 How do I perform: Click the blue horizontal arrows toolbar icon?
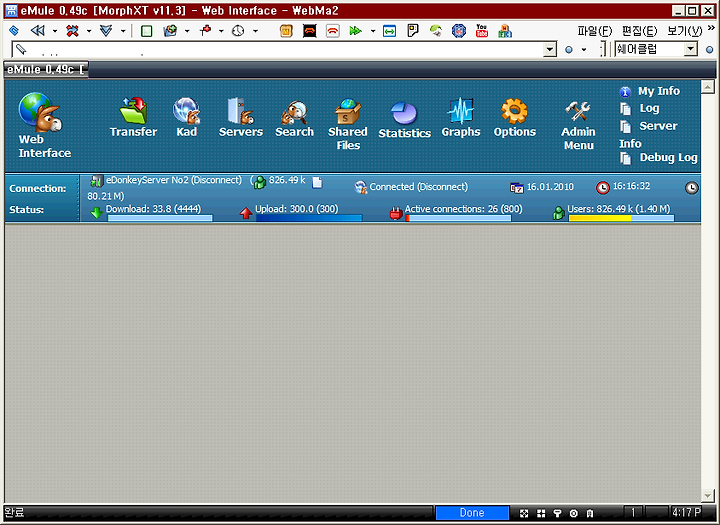[x=389, y=31]
